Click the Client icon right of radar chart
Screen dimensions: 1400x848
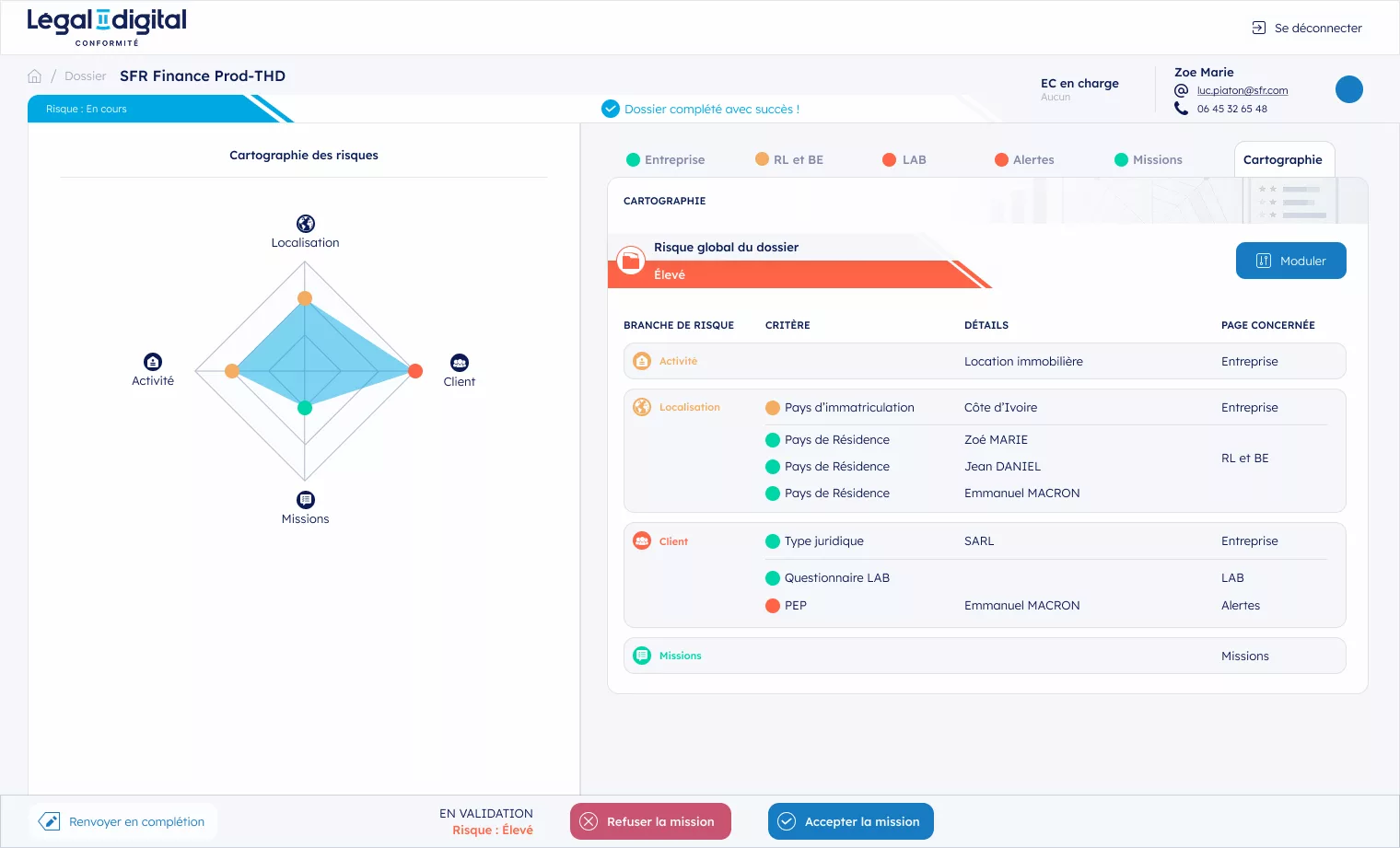[x=459, y=363]
